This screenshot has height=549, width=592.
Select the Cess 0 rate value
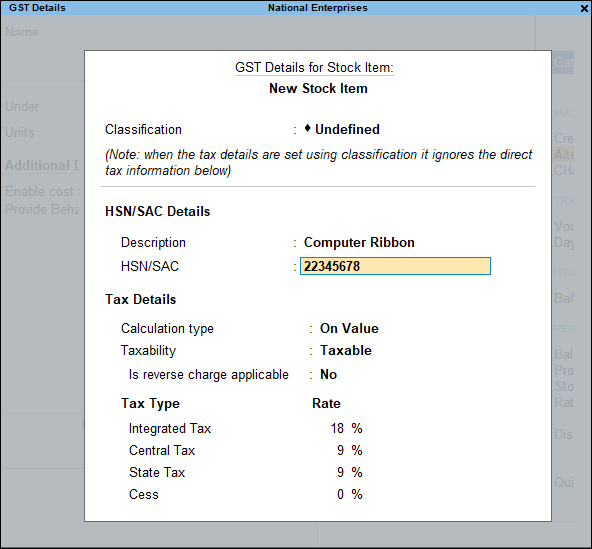[x=341, y=494]
